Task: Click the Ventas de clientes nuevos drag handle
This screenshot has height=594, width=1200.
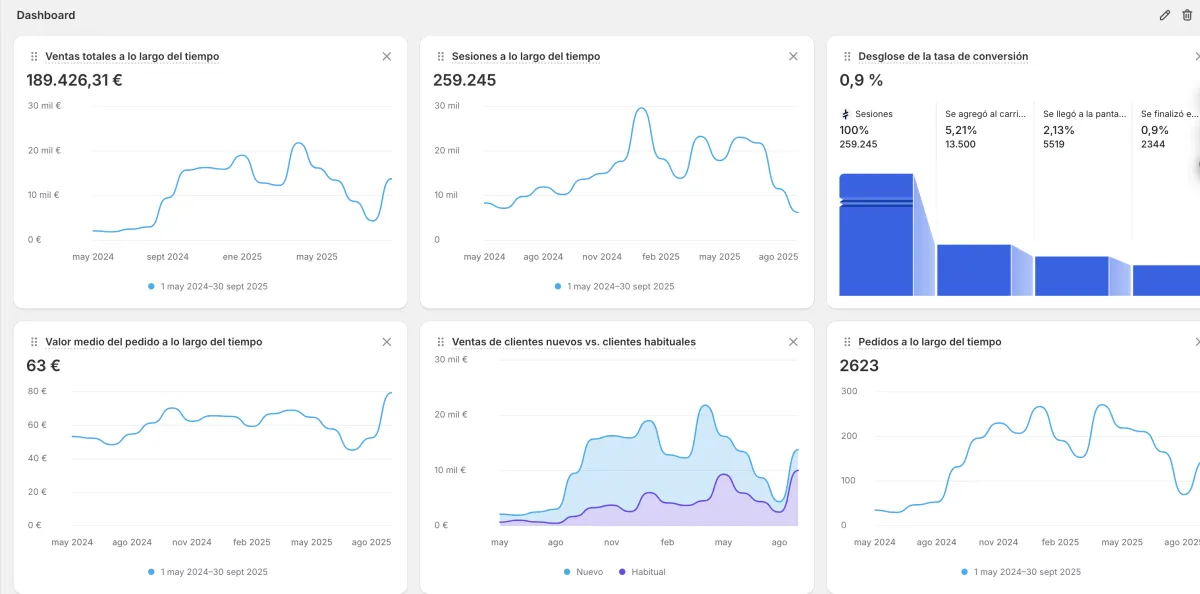Action: (x=441, y=342)
